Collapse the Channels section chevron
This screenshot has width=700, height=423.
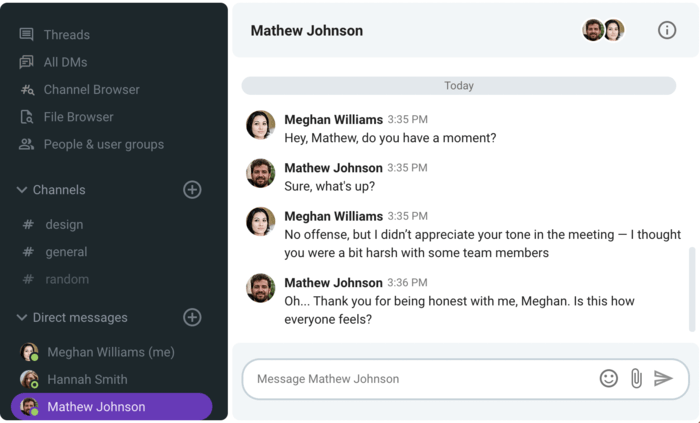(21, 190)
